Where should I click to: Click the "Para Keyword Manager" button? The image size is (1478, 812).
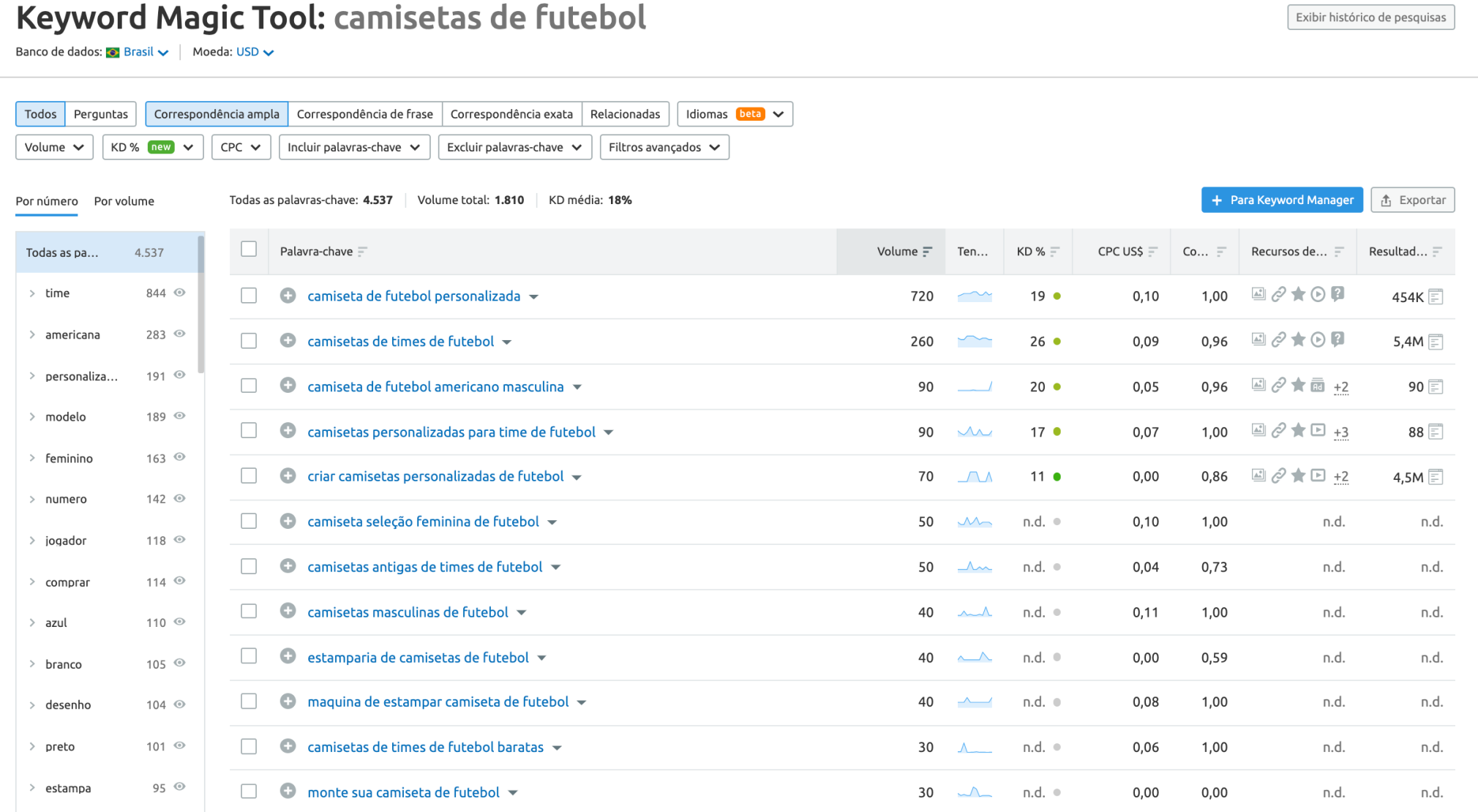coord(1281,200)
